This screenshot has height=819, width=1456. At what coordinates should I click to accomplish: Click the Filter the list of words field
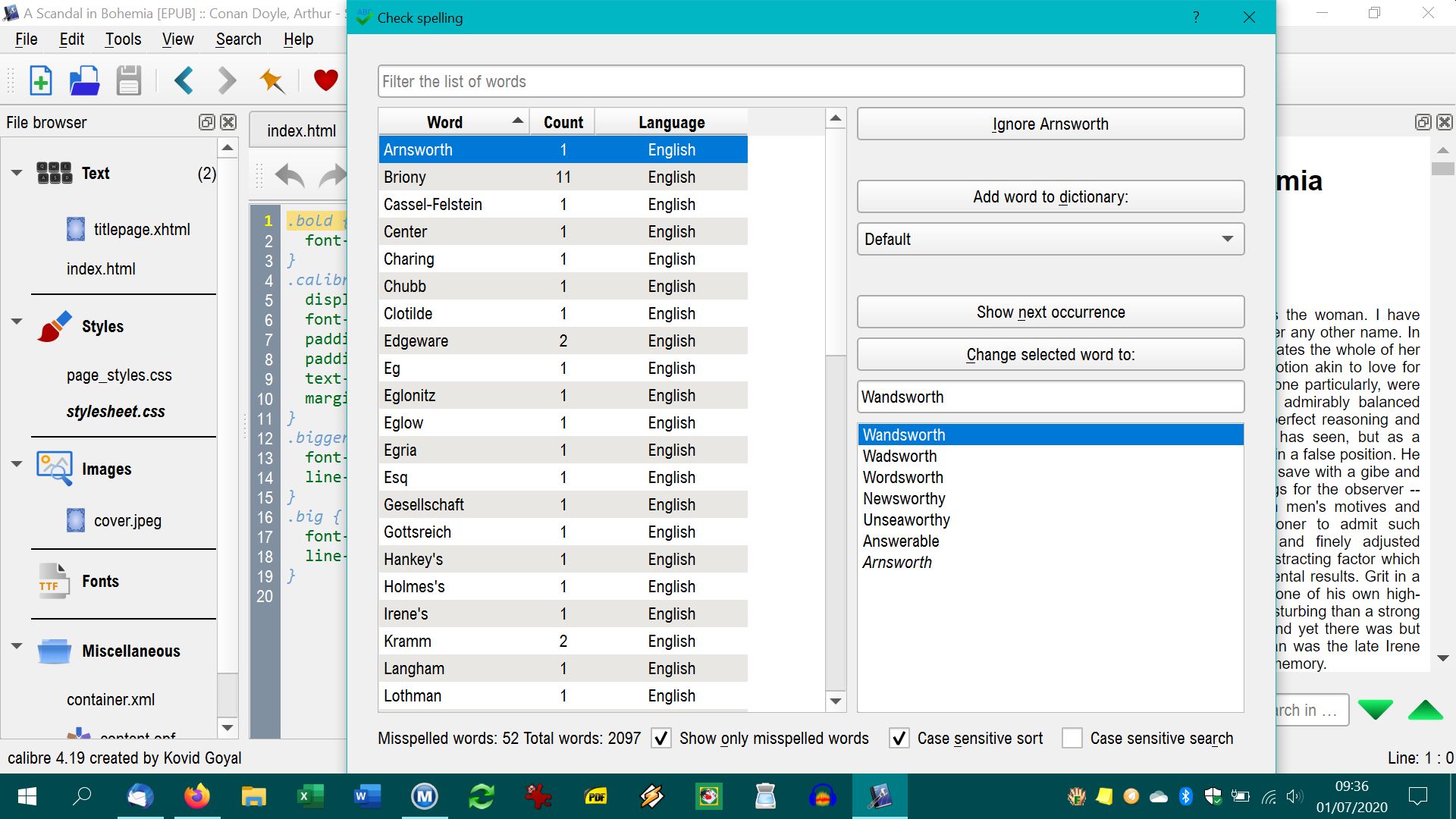point(811,81)
